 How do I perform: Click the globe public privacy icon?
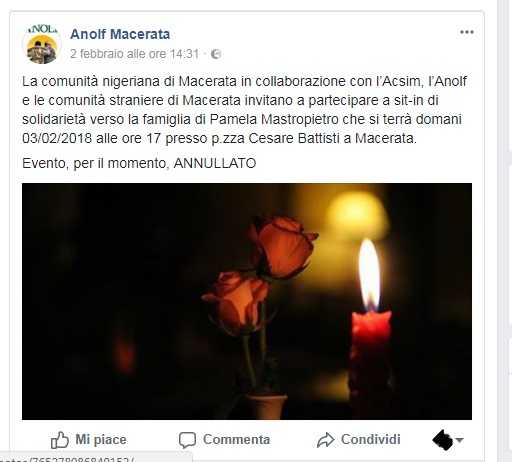[216, 54]
